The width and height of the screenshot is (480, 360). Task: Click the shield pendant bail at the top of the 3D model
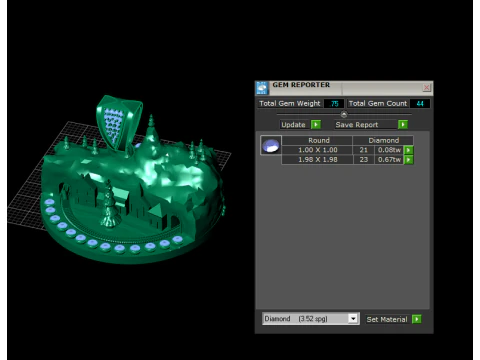click(x=118, y=122)
